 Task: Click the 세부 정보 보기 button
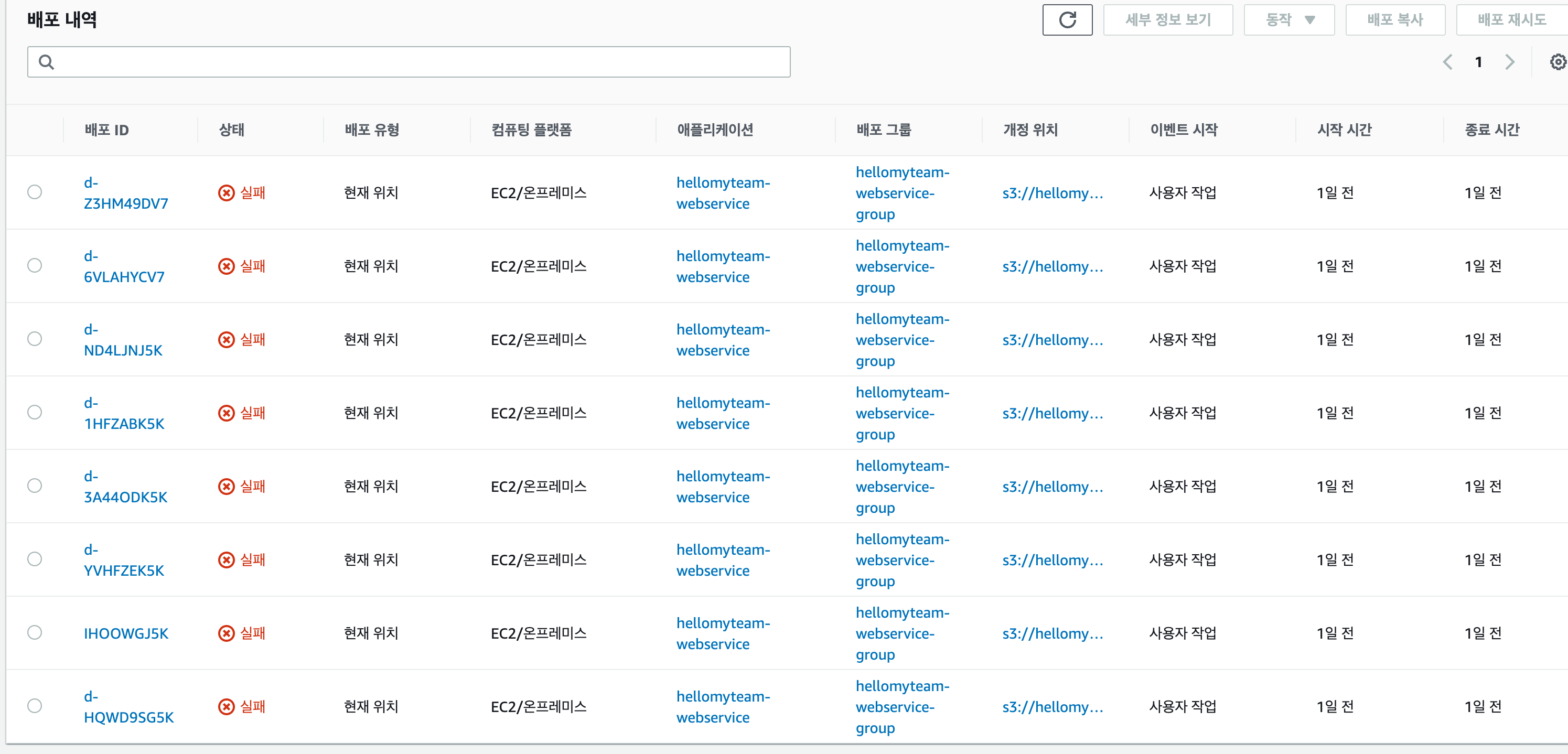pos(1167,20)
